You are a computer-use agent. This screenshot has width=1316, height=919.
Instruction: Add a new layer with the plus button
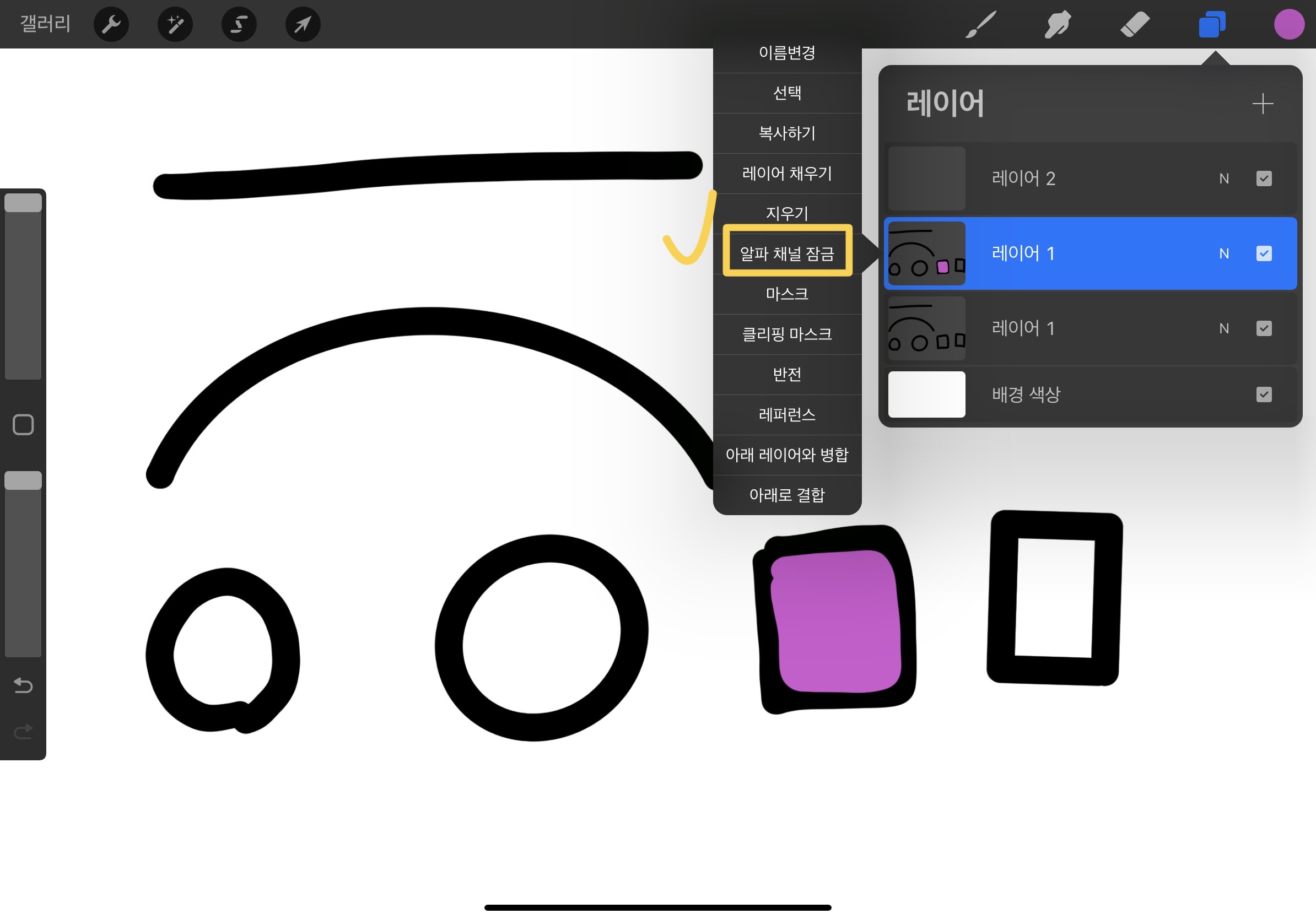pos(1262,104)
